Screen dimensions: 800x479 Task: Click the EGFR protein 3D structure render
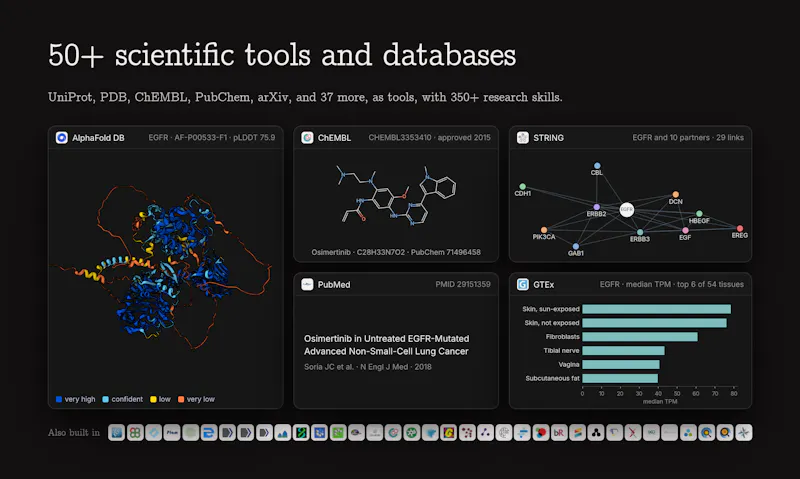(163, 268)
